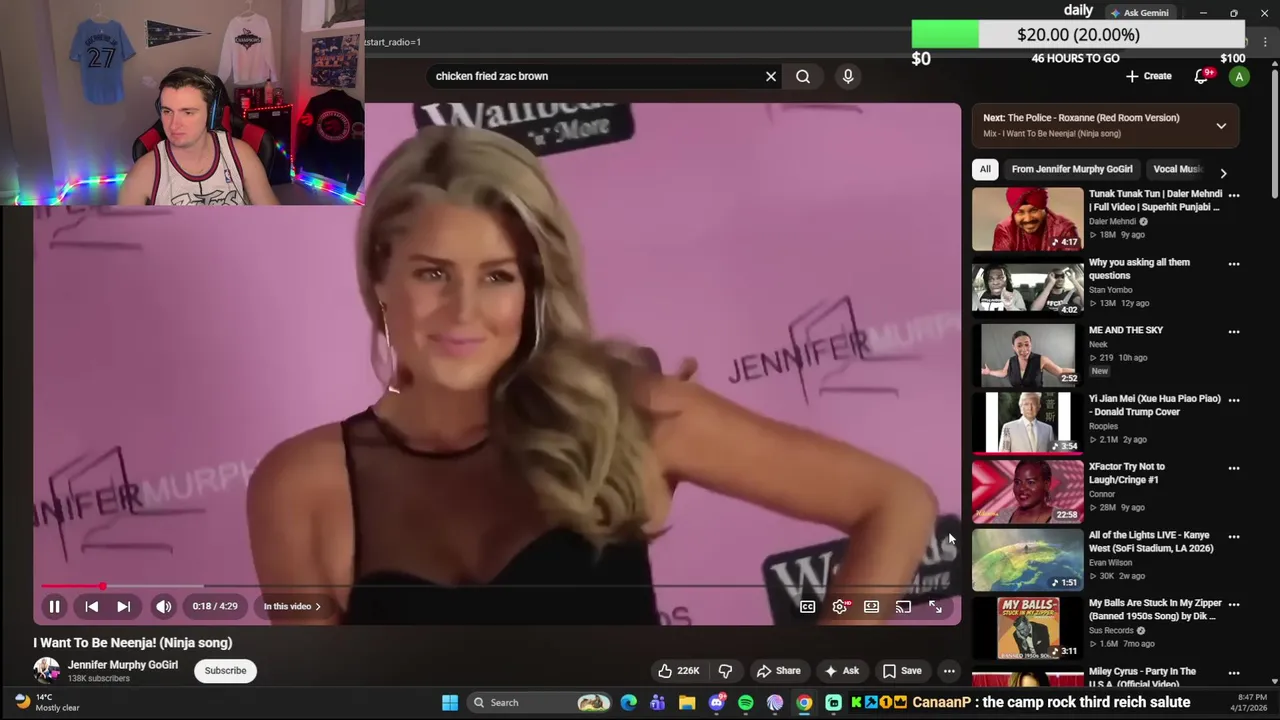Viewport: 1280px width, 720px height.
Task: Open Tunak Tunak Tun video thumbnail
Action: click(1028, 219)
